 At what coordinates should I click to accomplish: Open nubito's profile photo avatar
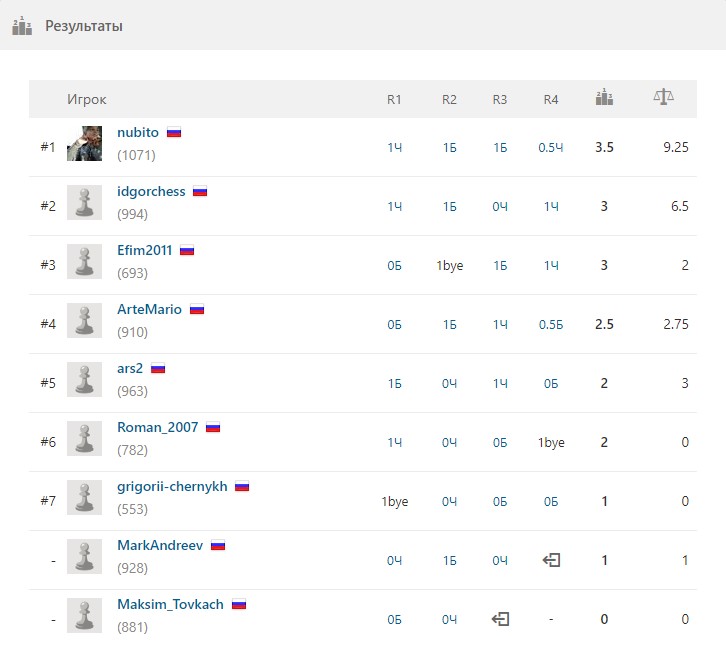84,144
